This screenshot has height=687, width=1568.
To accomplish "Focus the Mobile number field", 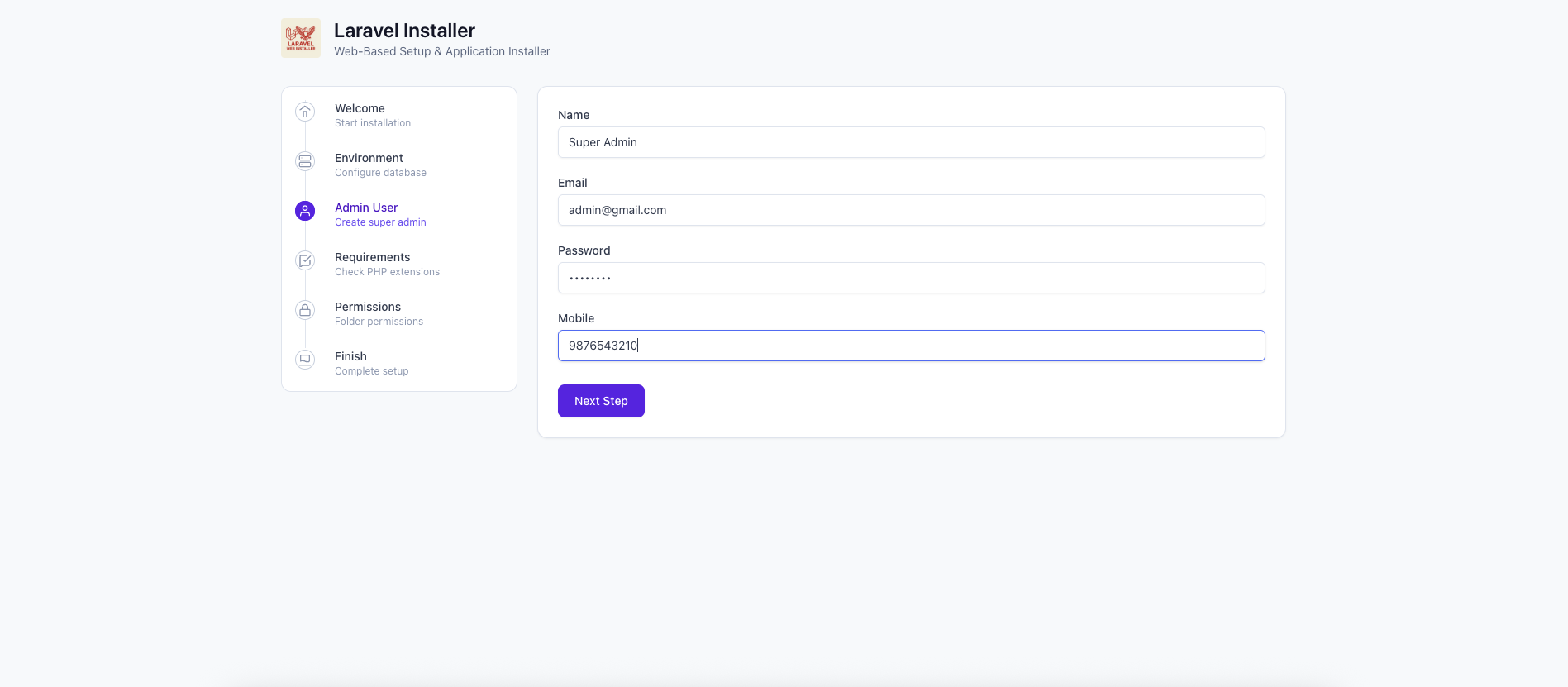I will click(911, 346).
